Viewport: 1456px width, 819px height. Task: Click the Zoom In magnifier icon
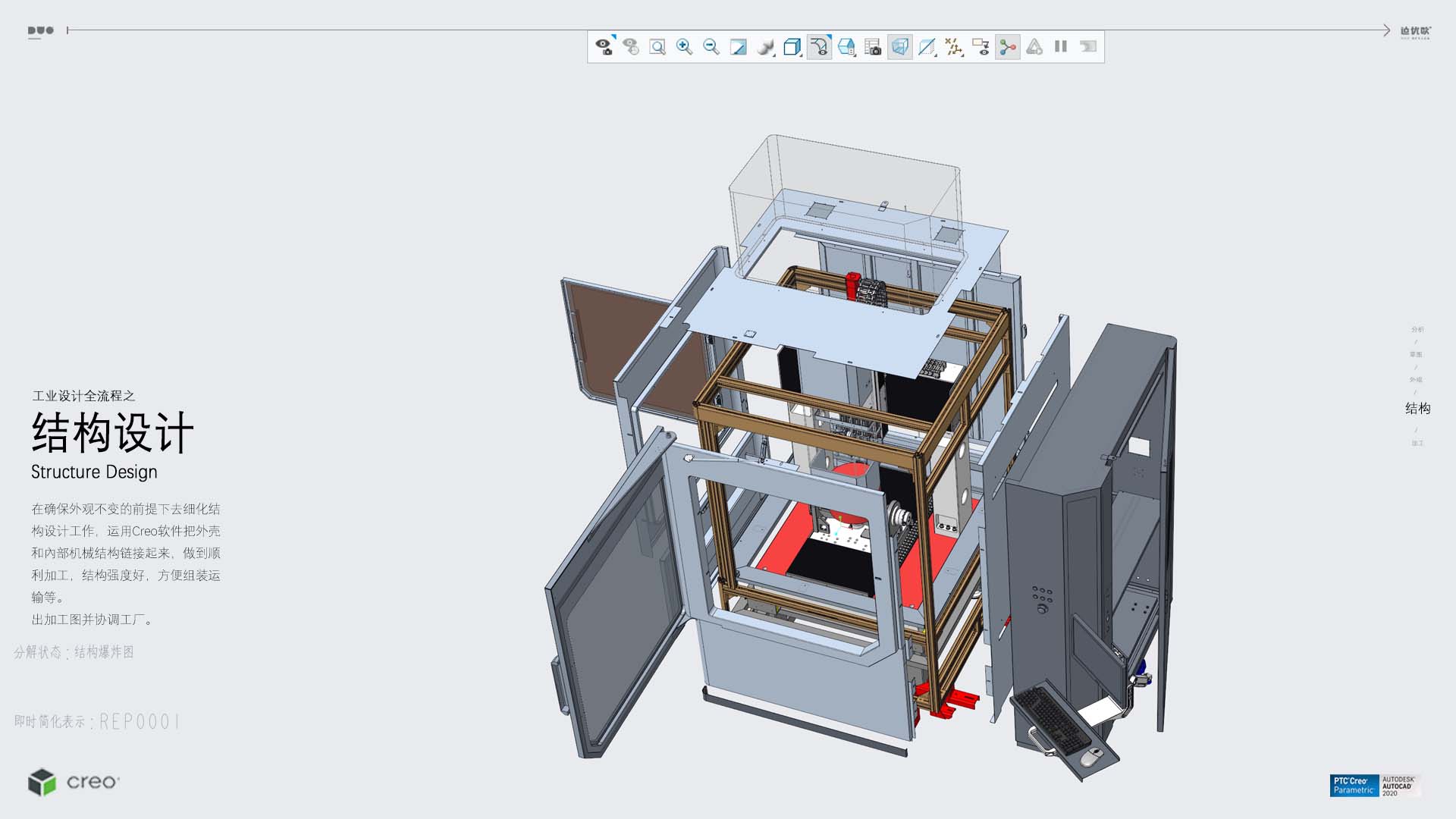(684, 47)
